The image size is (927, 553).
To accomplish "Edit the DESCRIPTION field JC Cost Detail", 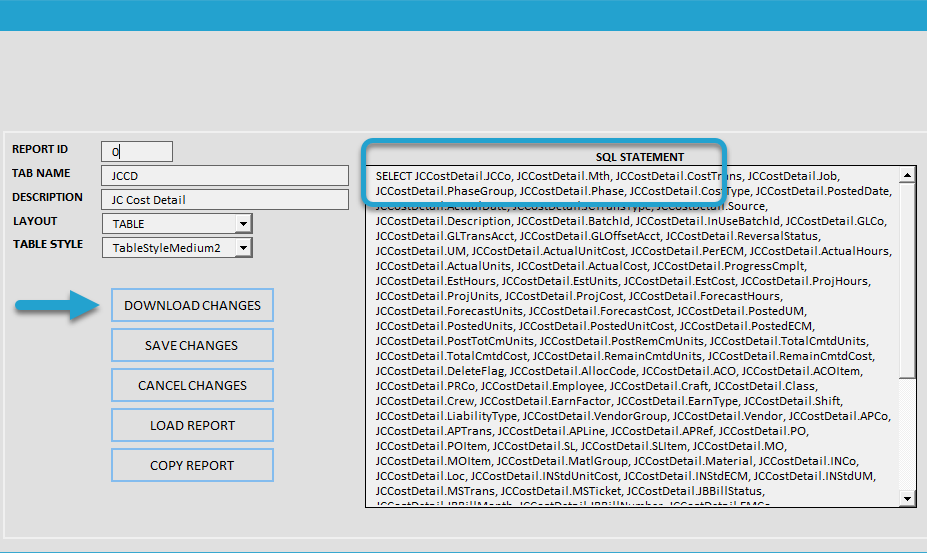I will pyautogui.click(x=225, y=200).
